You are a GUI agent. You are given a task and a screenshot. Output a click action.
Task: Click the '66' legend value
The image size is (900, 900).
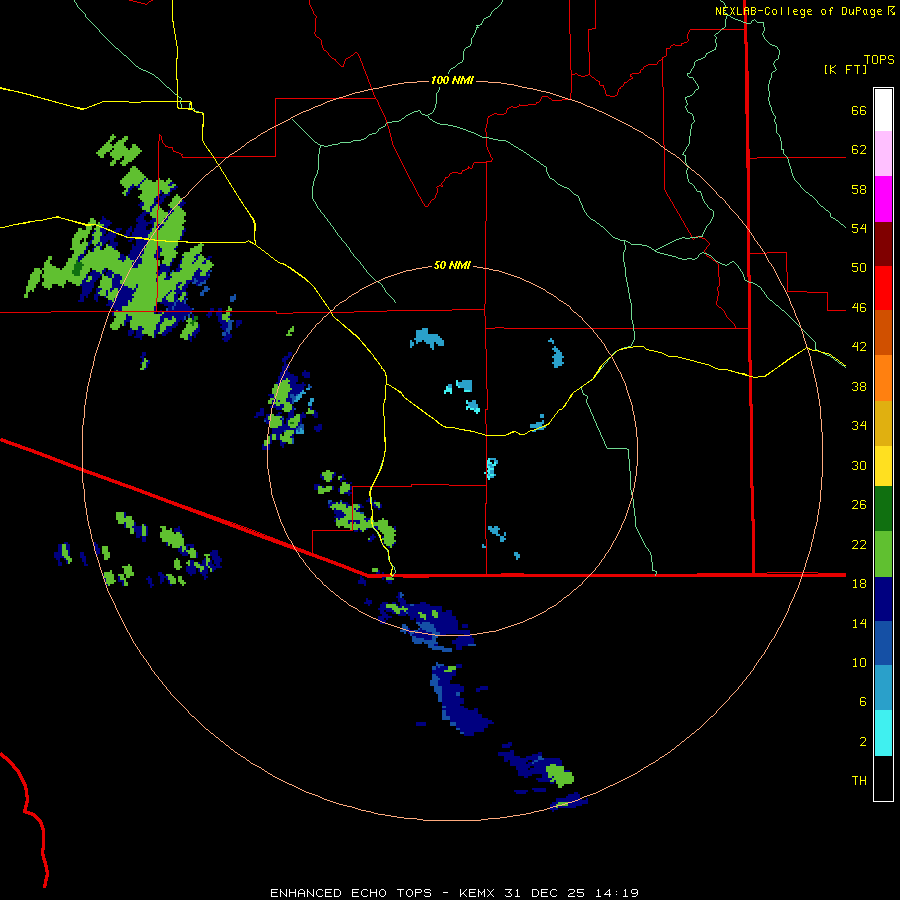859,111
